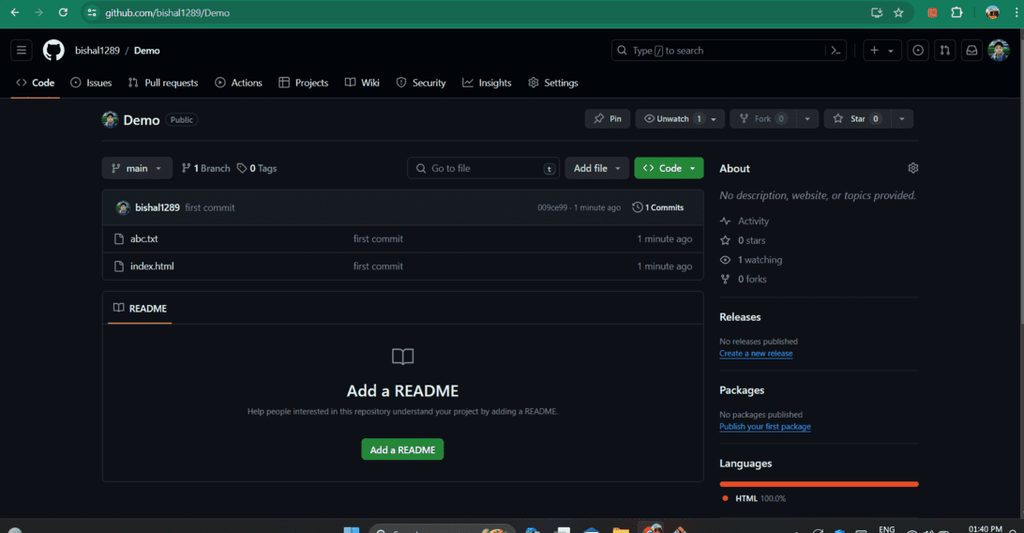Open the Insights tab

pyautogui.click(x=487, y=83)
